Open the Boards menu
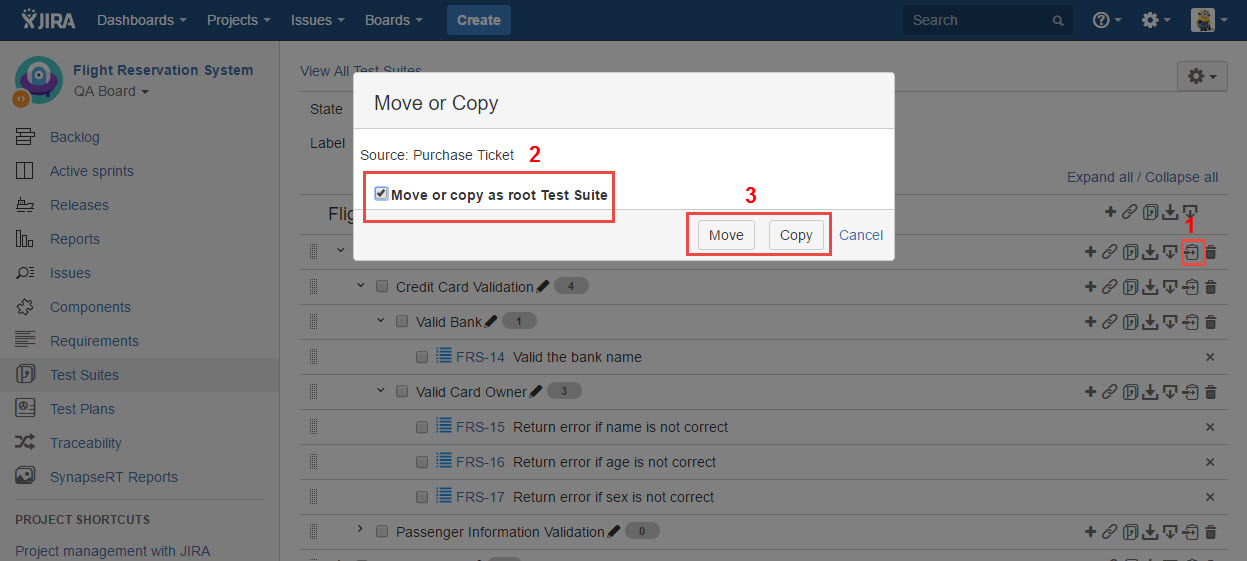 [x=394, y=20]
